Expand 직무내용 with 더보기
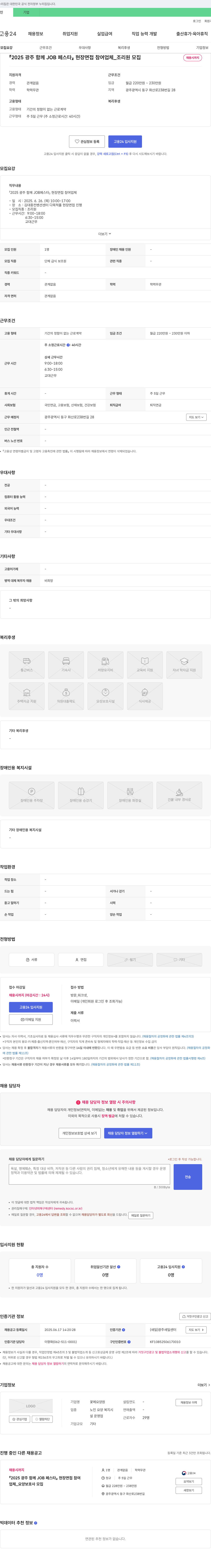The image size is (211, 1568). pos(105,234)
